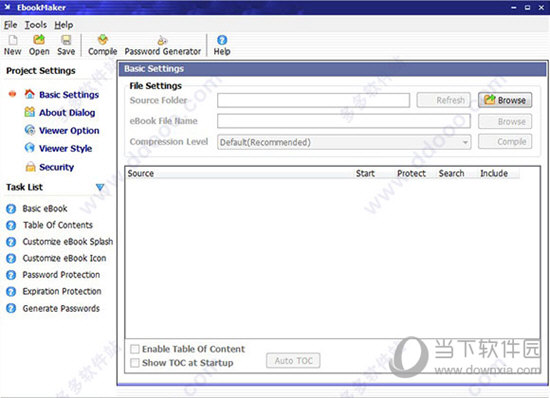This screenshot has height=398, width=550.
Task: Maximize the EbookMaker window
Action: click(528, 7)
